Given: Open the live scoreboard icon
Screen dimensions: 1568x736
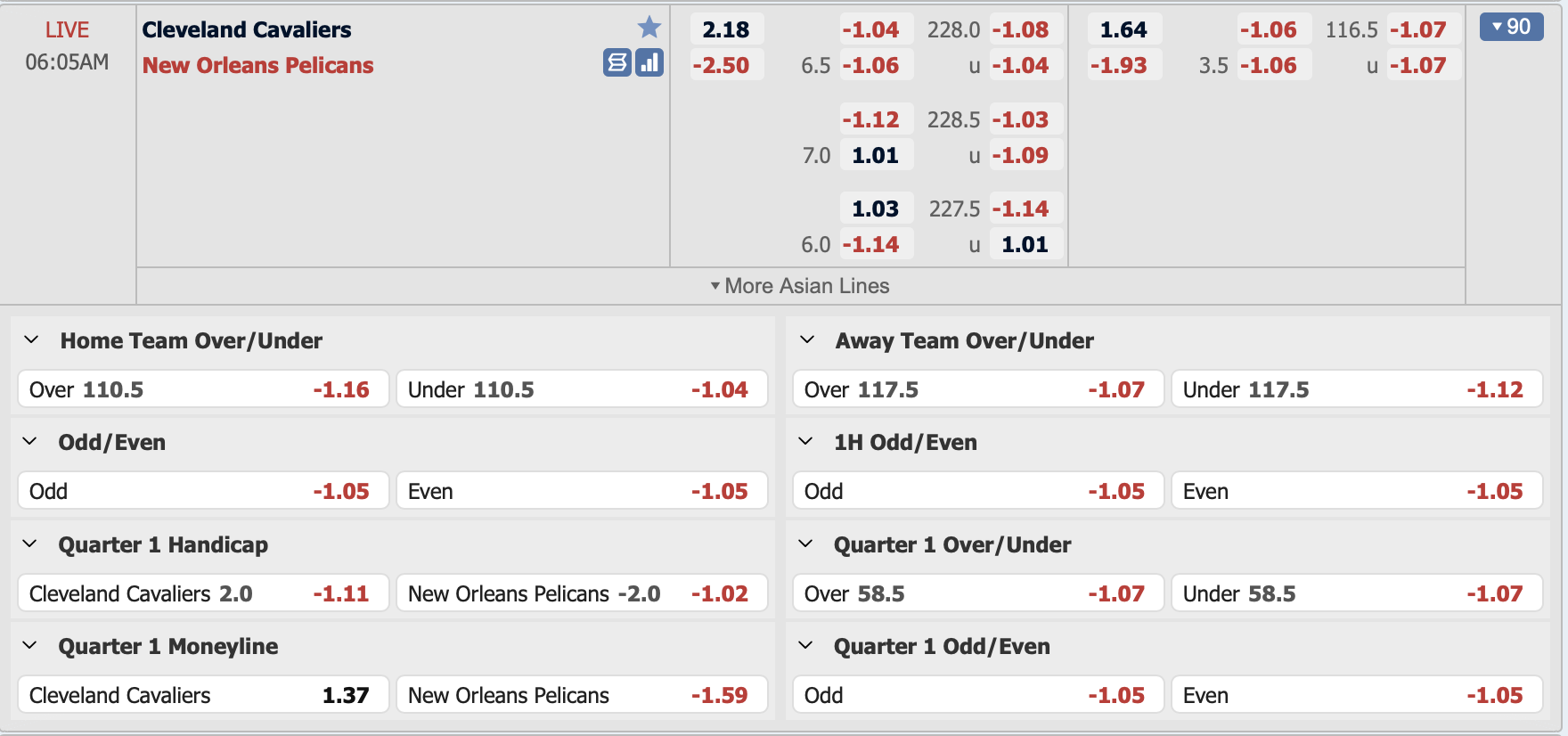Looking at the screenshot, I should click(617, 62).
